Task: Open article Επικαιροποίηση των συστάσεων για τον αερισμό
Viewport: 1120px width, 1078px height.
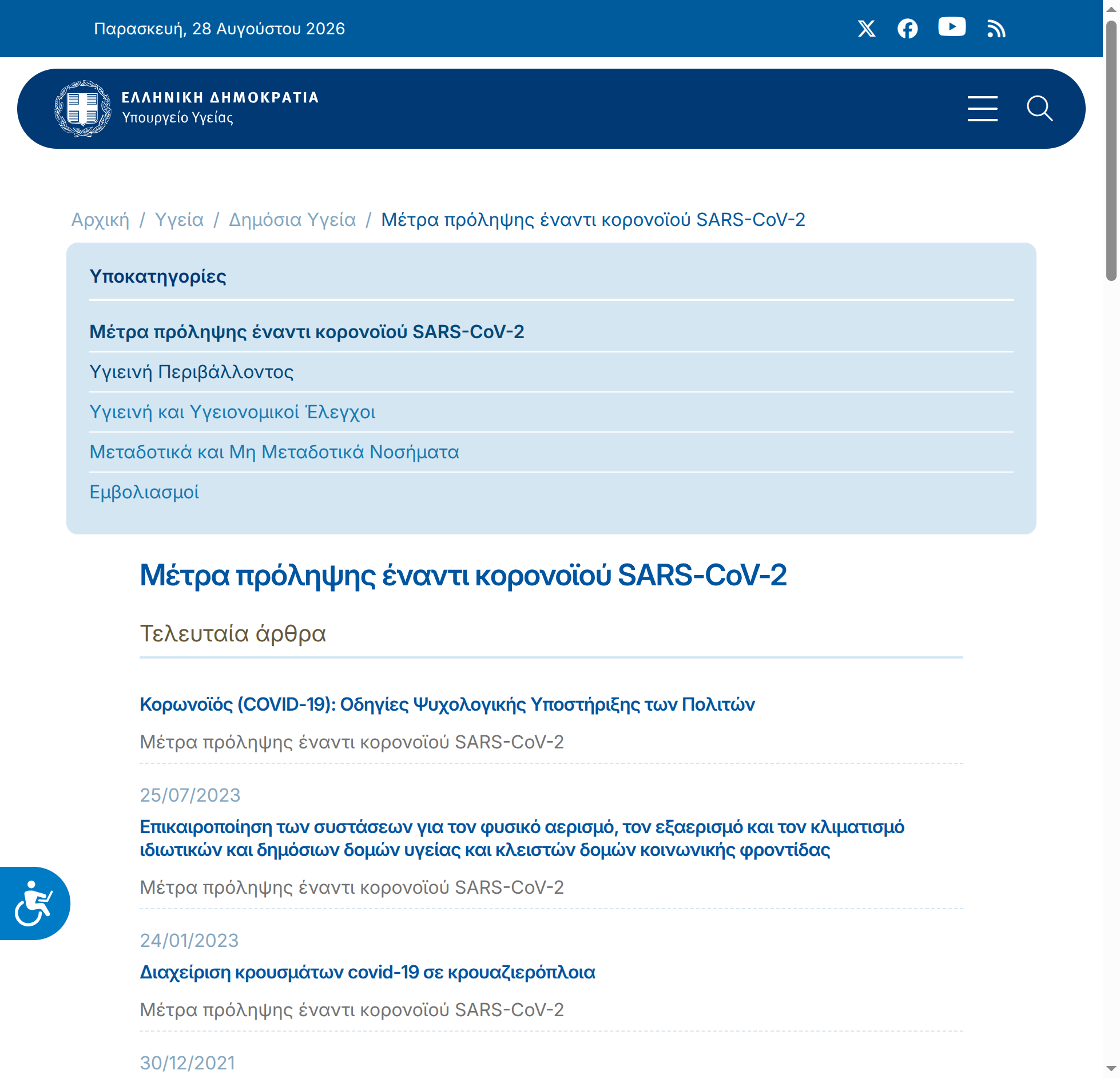Action: click(522, 838)
